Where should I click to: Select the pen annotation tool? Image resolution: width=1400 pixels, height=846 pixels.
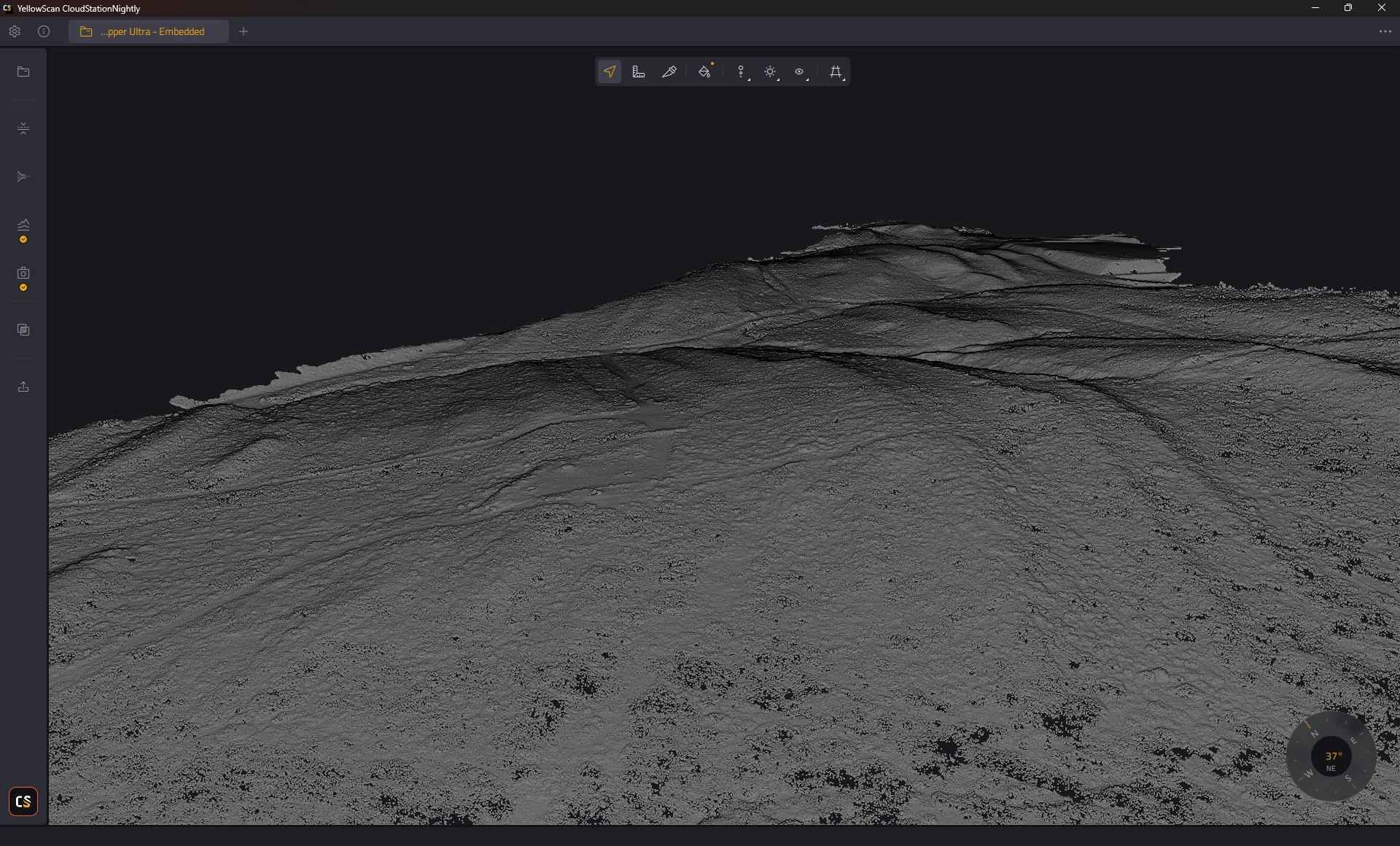click(669, 71)
